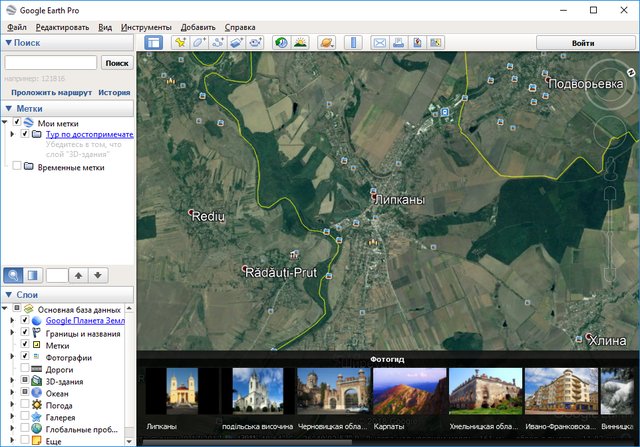The image size is (640, 447).
Task: Click the Add Placemark pushpin icon
Action: pos(180,43)
